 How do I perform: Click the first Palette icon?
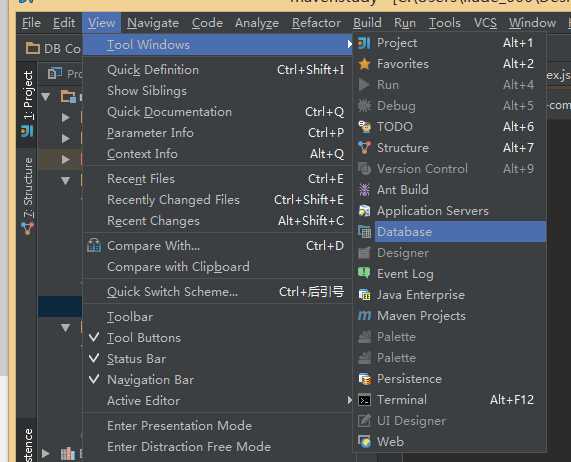[364, 337]
